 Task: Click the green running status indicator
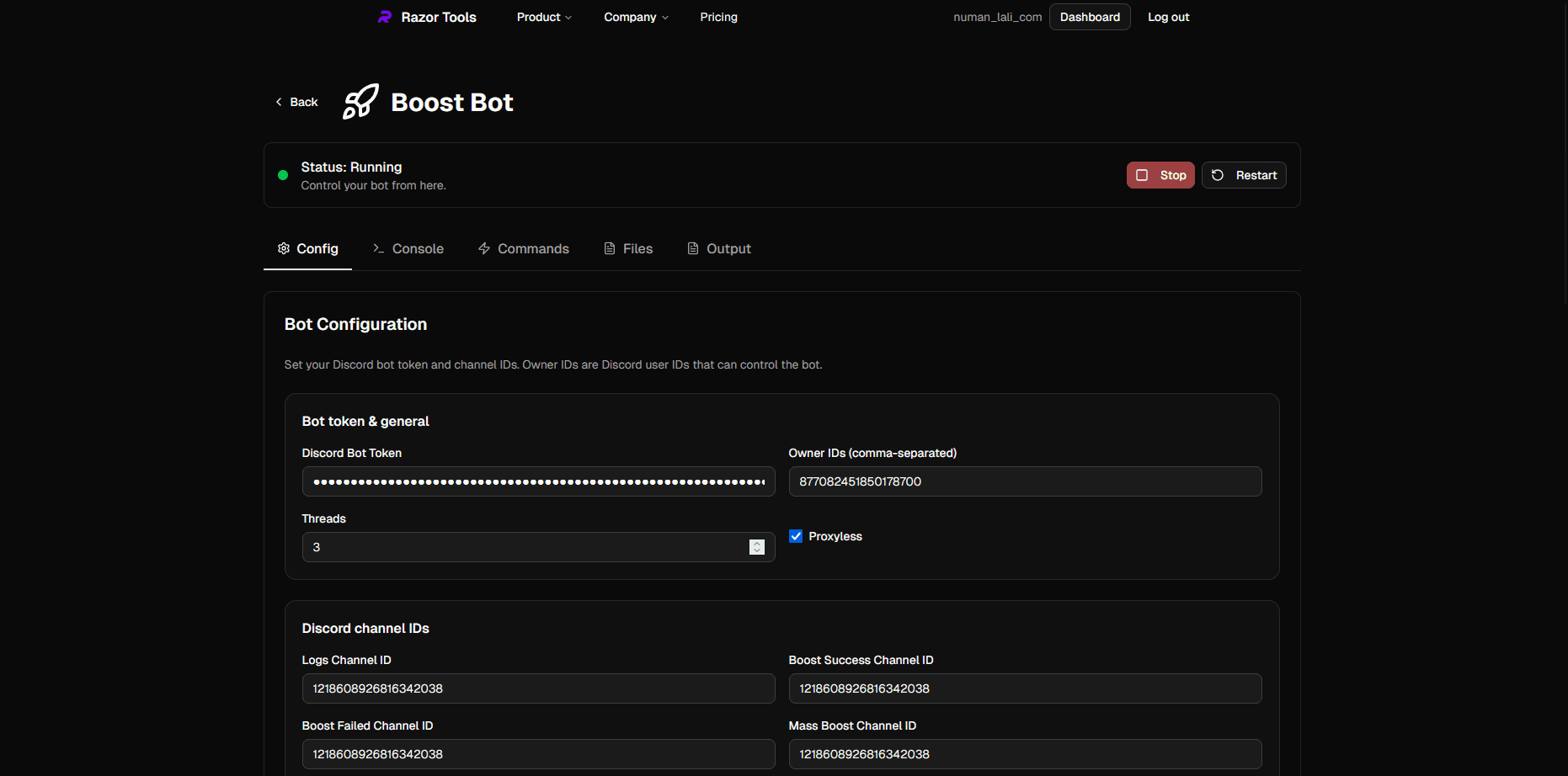[282, 175]
